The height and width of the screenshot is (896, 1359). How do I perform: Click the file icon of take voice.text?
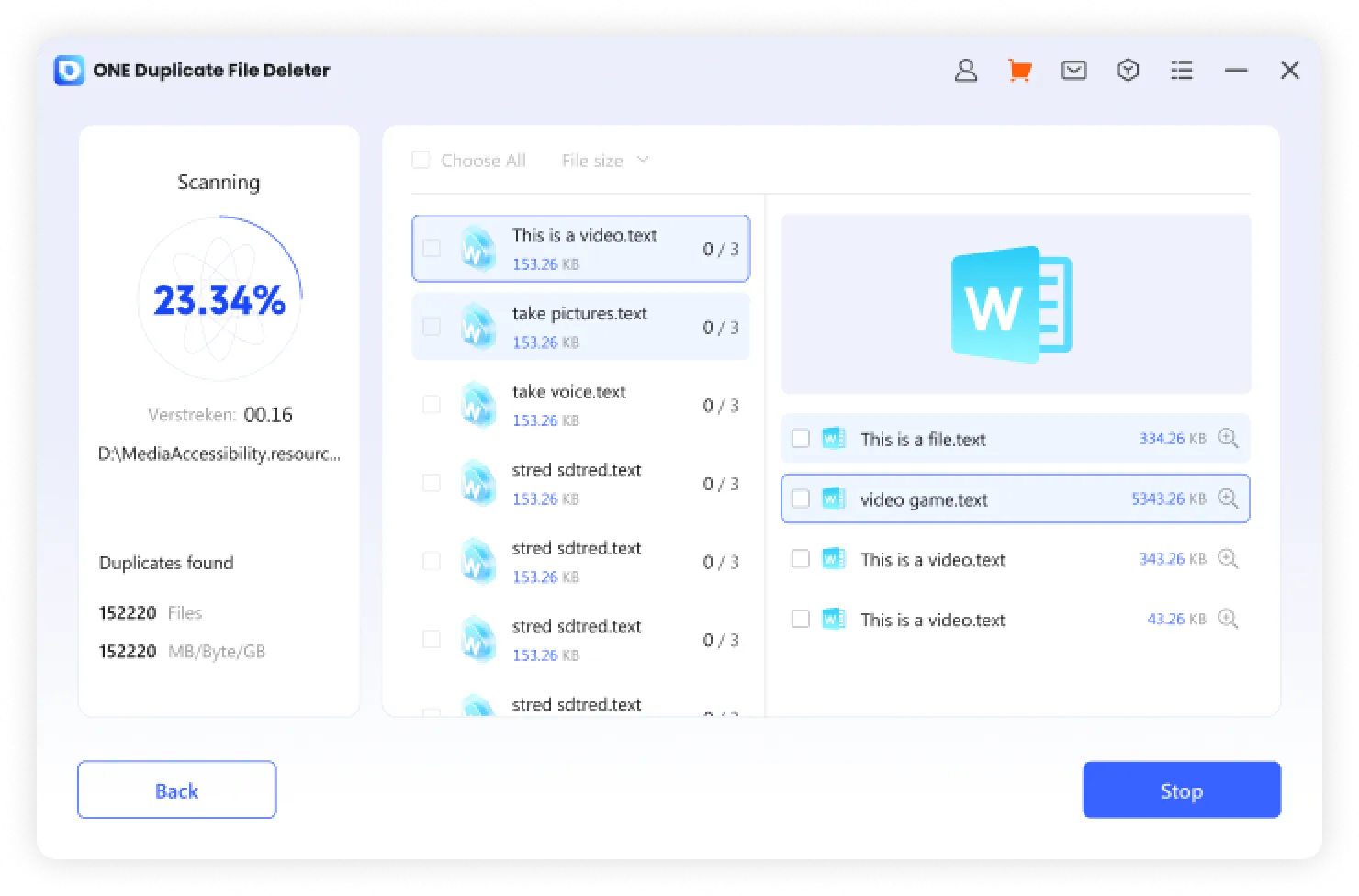478,405
